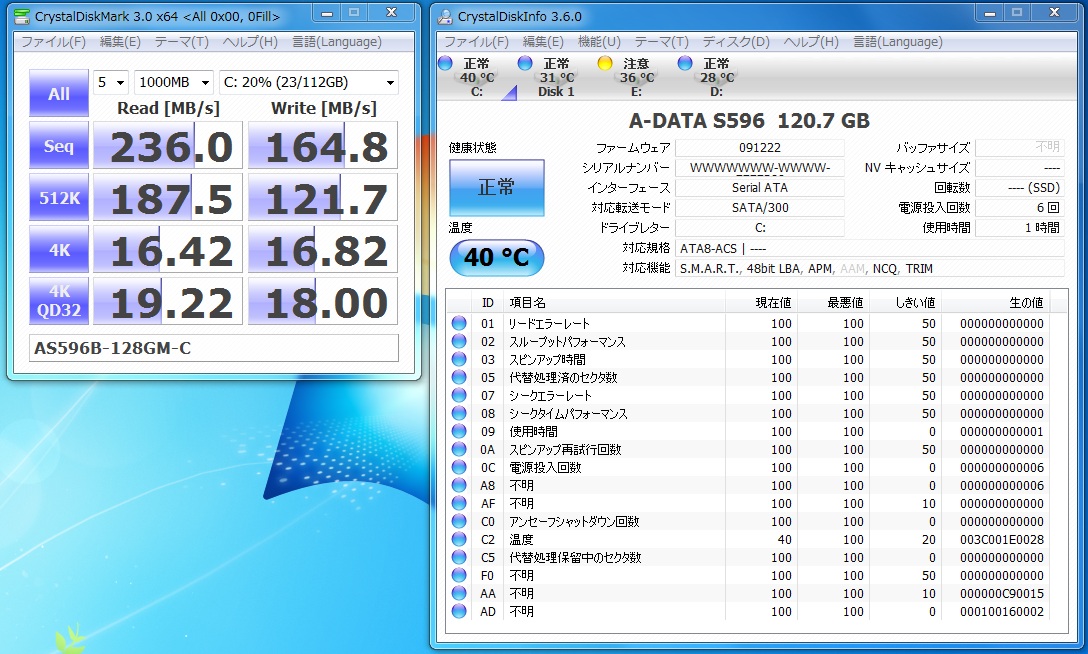Viewport: 1088px width, 654px height.
Task: Select drive C: status icon at 40 °C
Action: 446,64
